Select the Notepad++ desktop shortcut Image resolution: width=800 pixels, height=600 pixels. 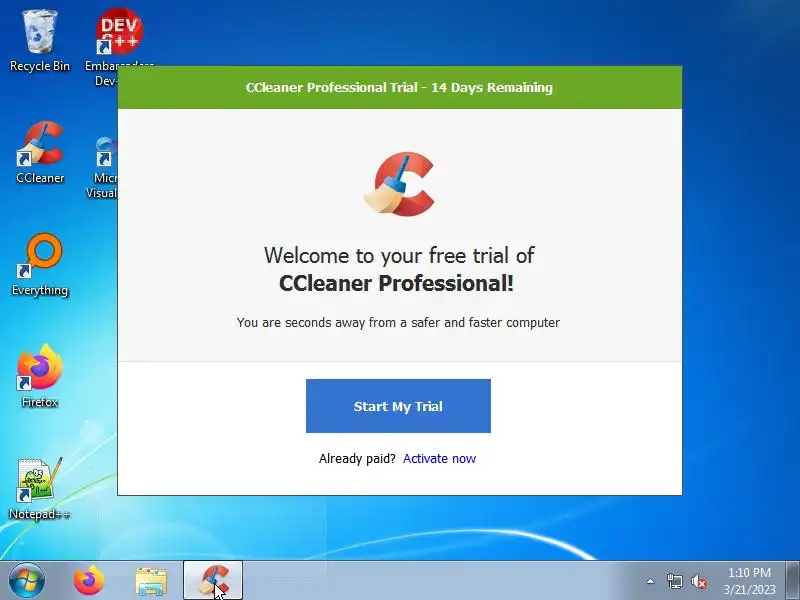click(40, 489)
